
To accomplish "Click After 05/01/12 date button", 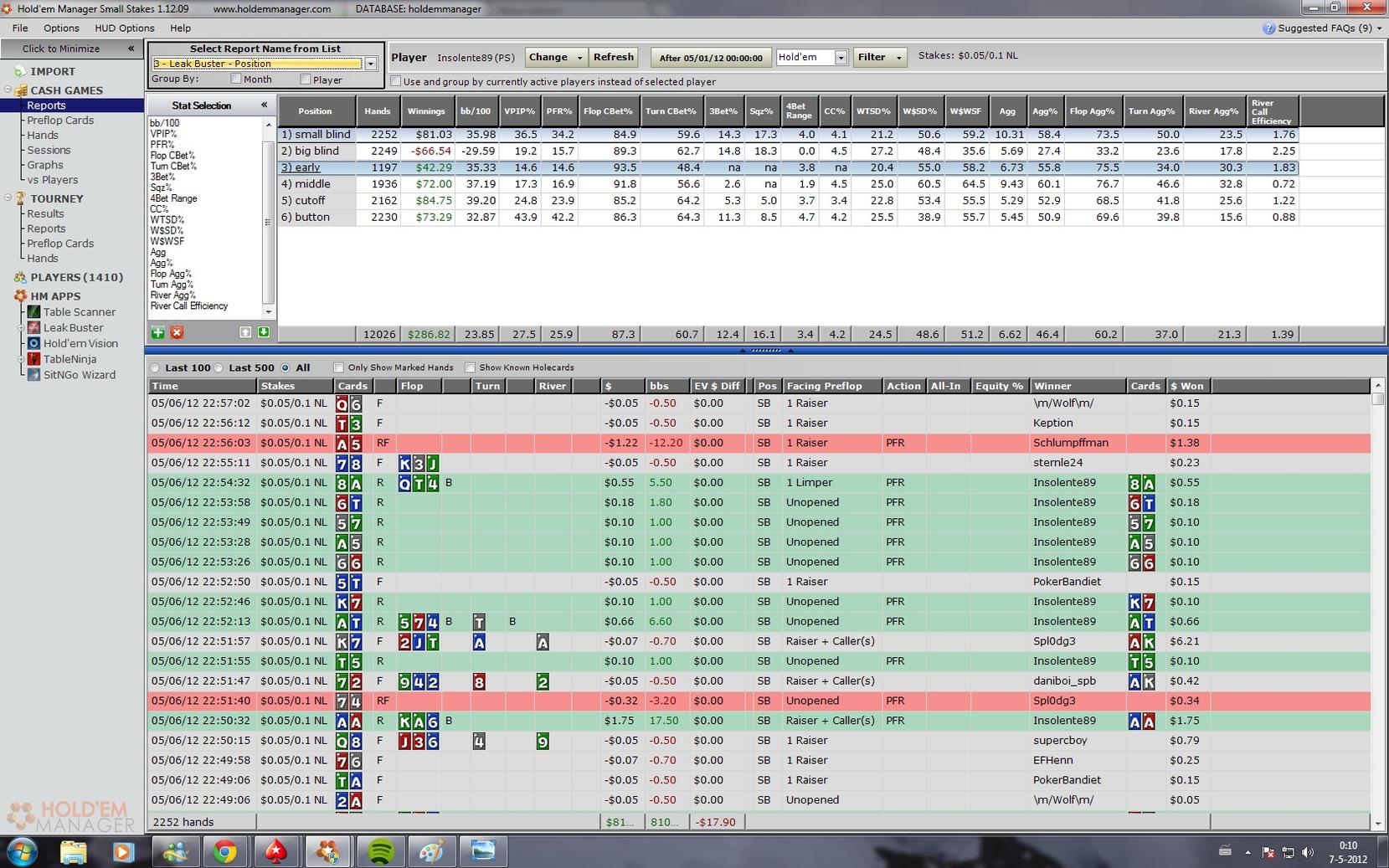I will (711, 58).
